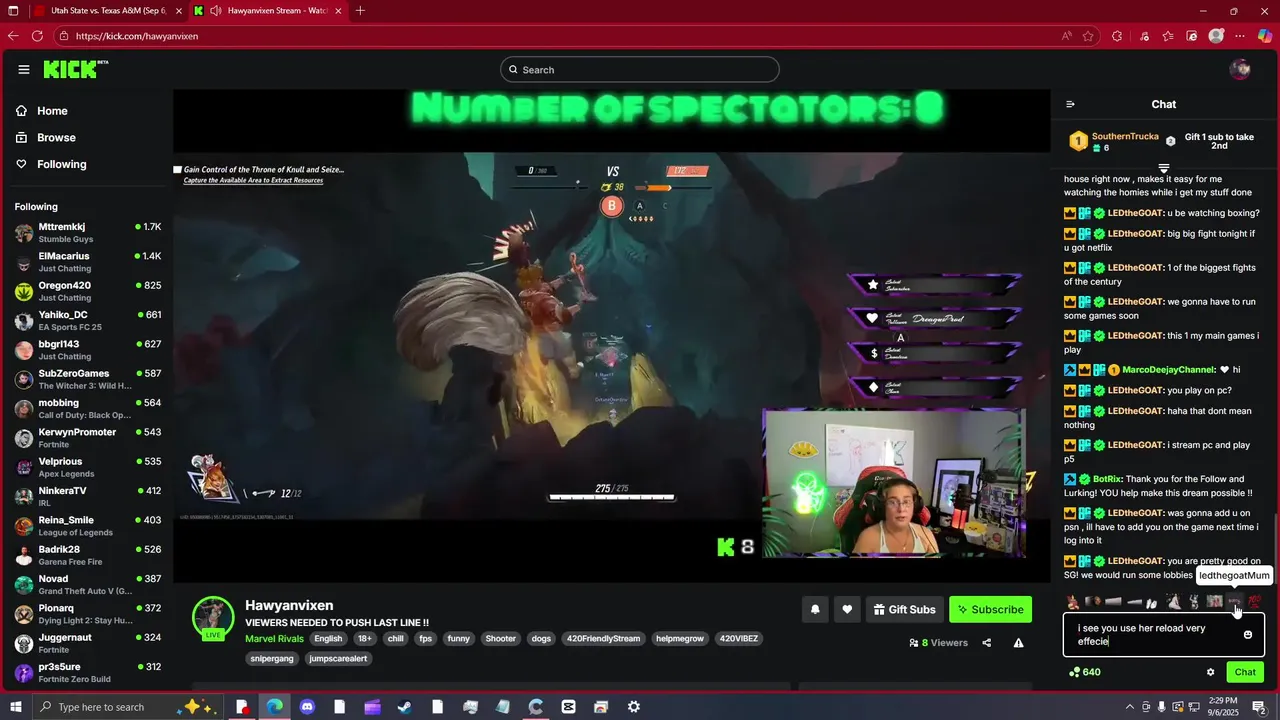Open the user profile avatar menu
The height and width of the screenshot is (720, 1280).
click(x=1240, y=69)
